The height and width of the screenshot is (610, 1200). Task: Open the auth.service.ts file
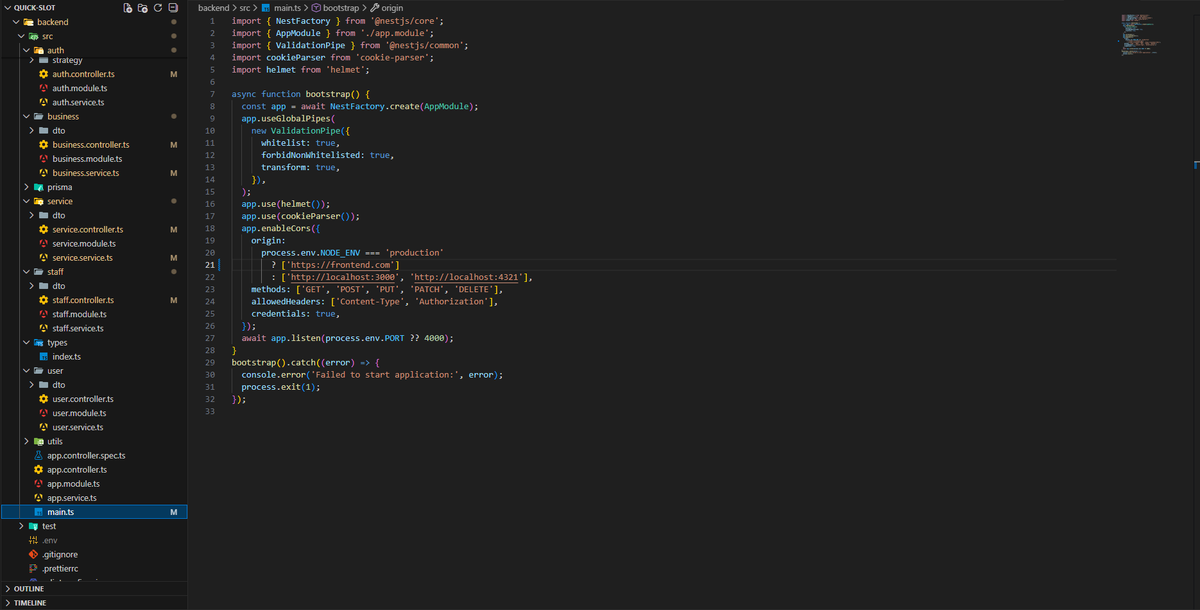[x=77, y=101]
